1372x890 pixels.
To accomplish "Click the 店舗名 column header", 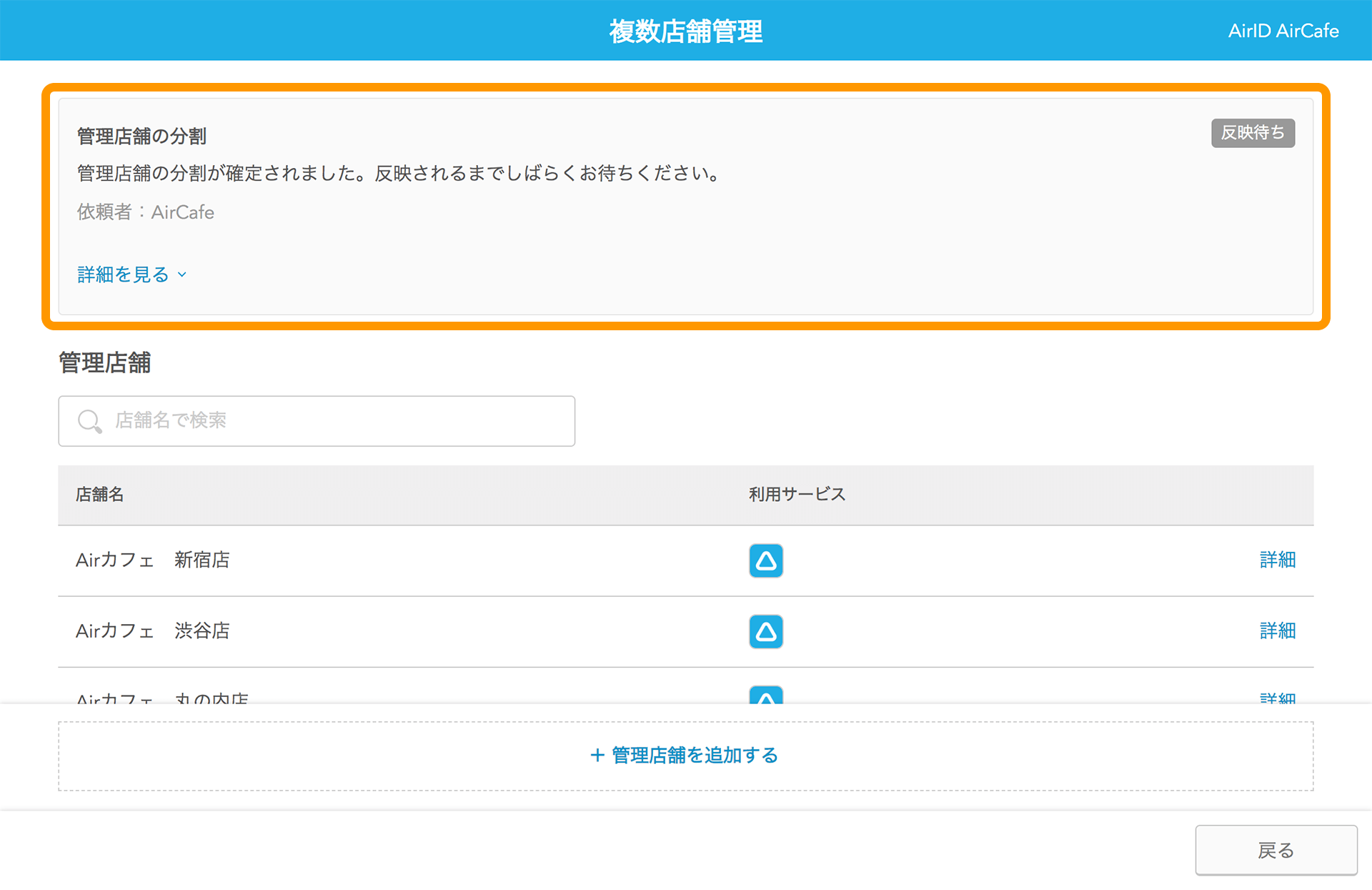I will [100, 495].
